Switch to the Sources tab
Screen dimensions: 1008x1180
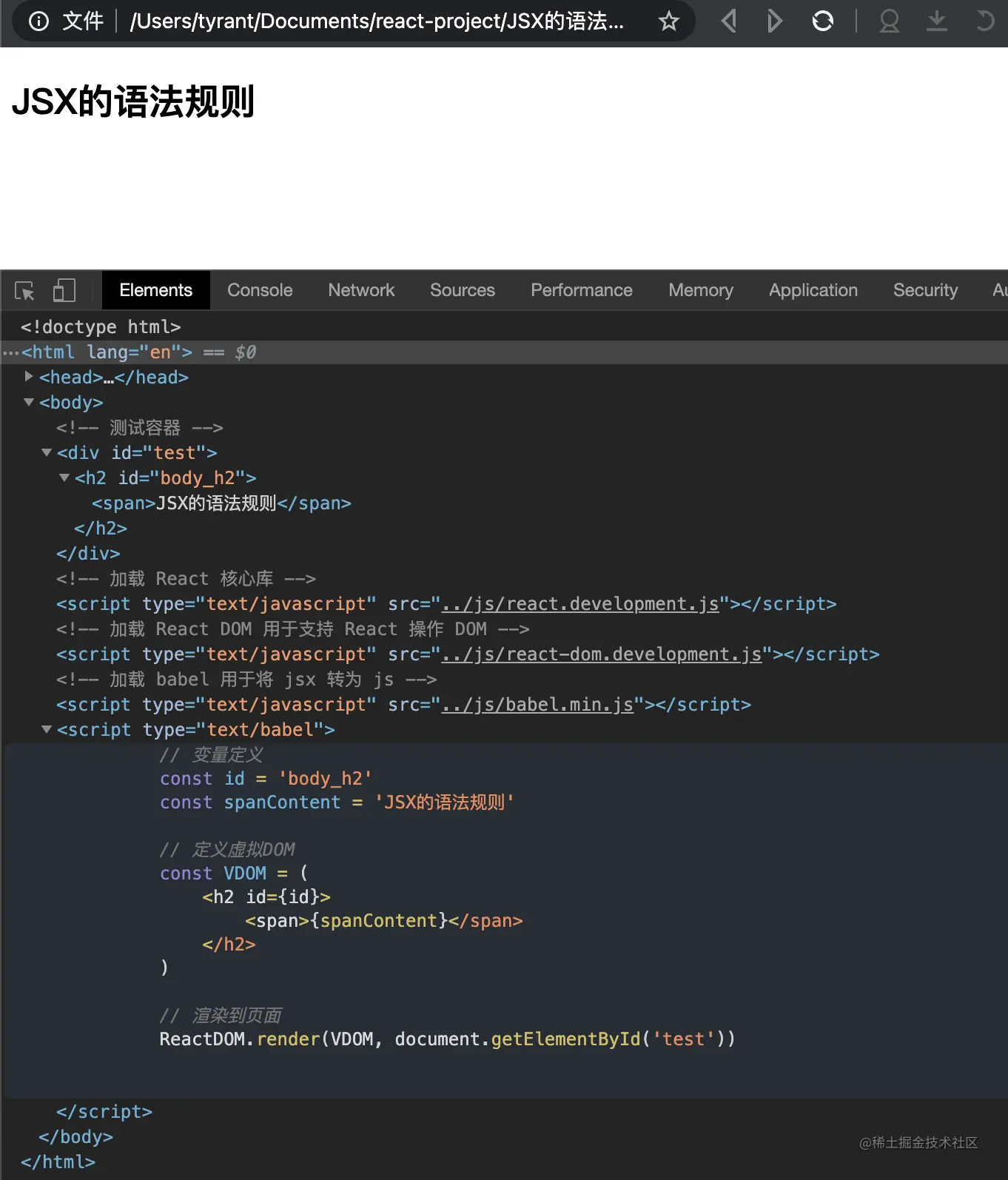coord(463,290)
